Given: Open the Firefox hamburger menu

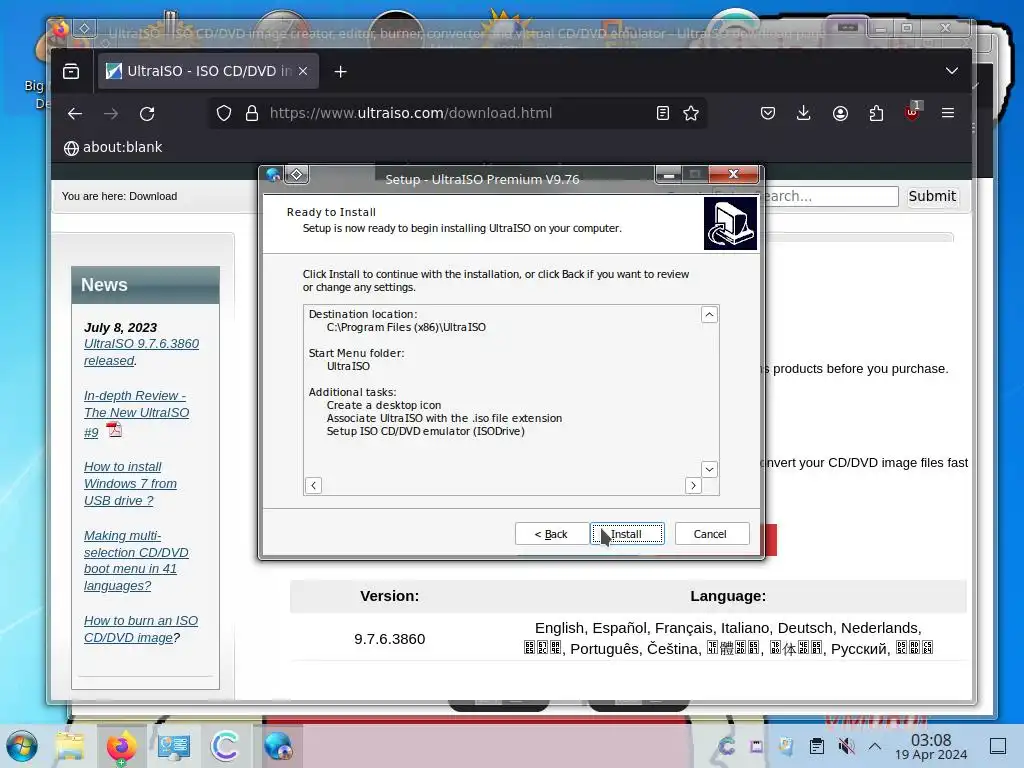Looking at the screenshot, I should [948, 114].
